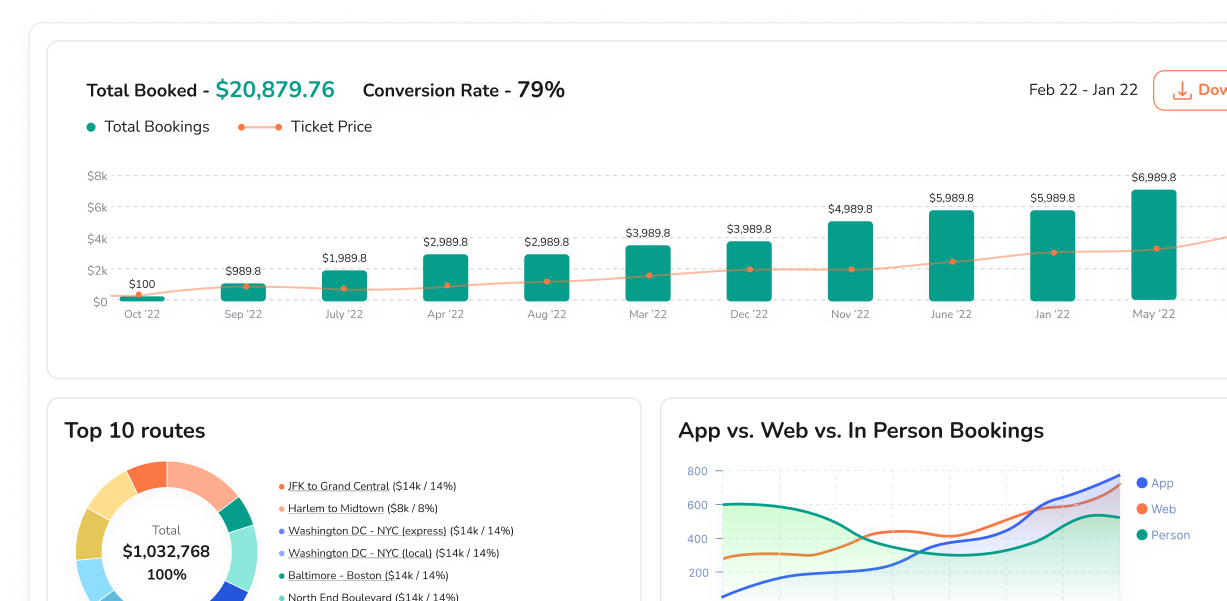
Task: Click the $1,032,768 donut total
Action: 166,552
